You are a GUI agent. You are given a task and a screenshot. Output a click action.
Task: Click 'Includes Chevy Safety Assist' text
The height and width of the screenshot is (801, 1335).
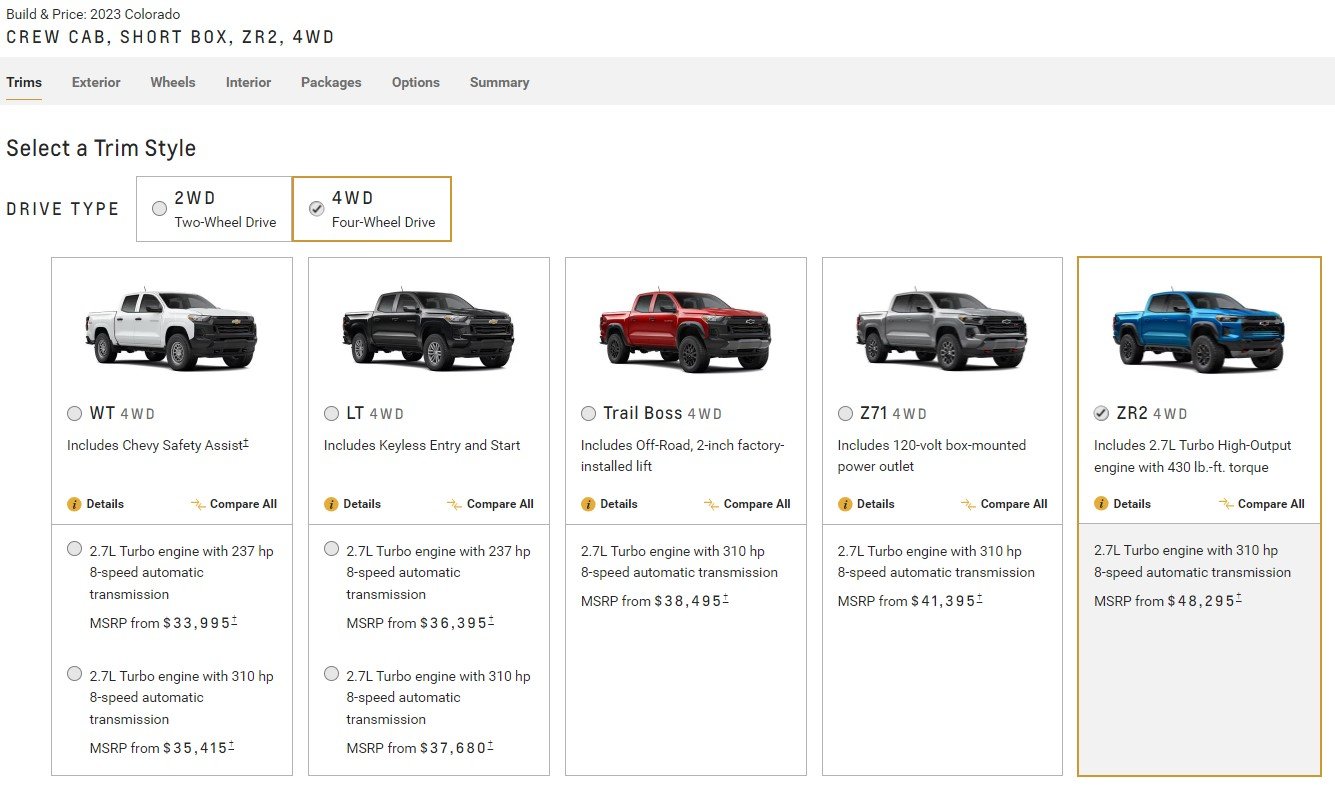point(157,445)
